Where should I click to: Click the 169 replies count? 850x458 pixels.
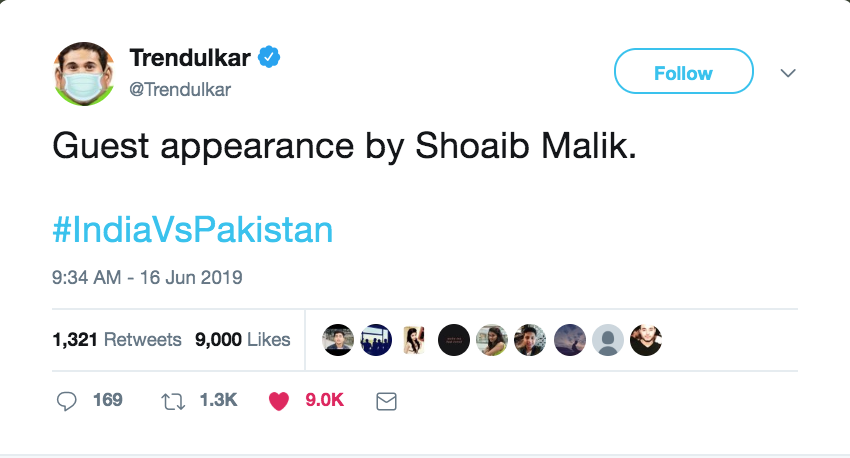(x=107, y=400)
